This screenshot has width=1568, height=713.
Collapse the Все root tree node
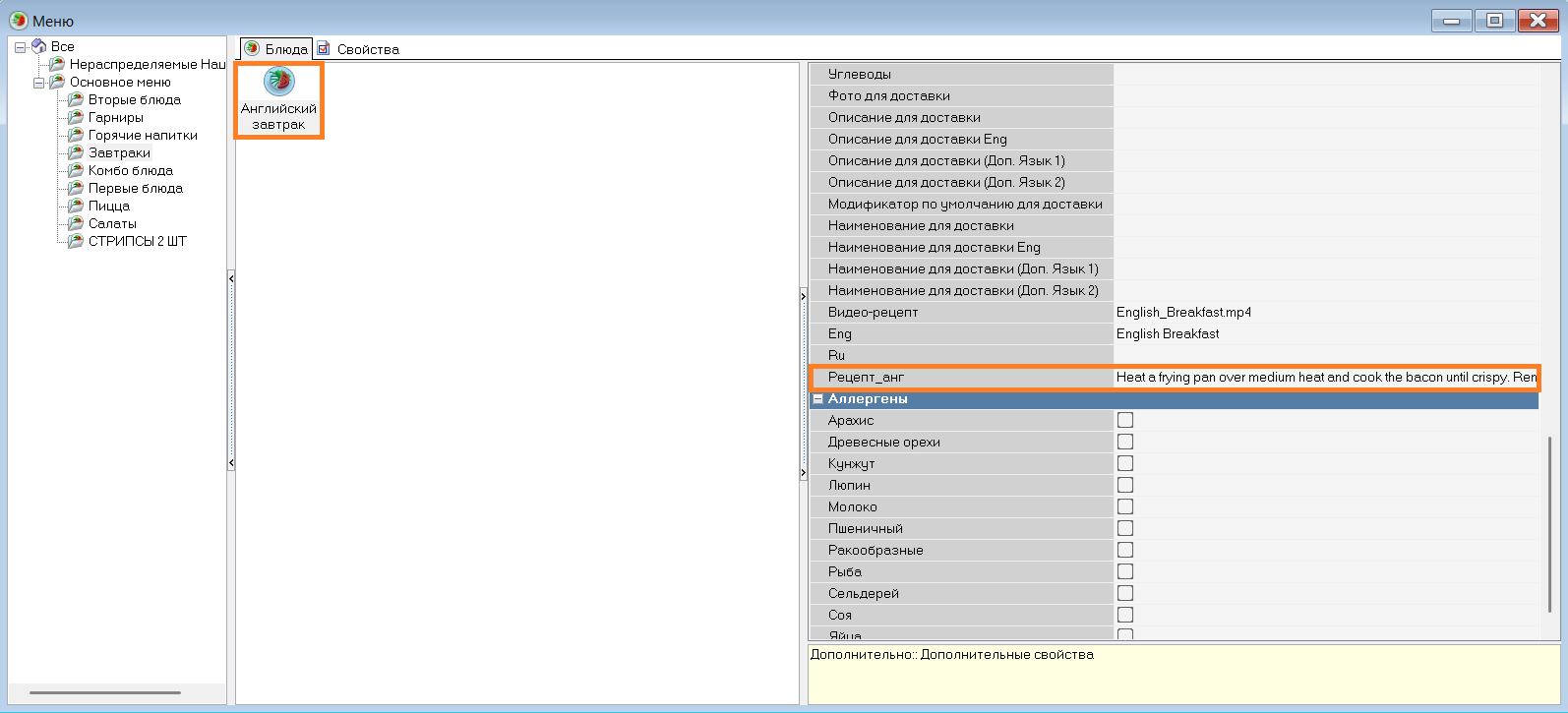point(20,47)
